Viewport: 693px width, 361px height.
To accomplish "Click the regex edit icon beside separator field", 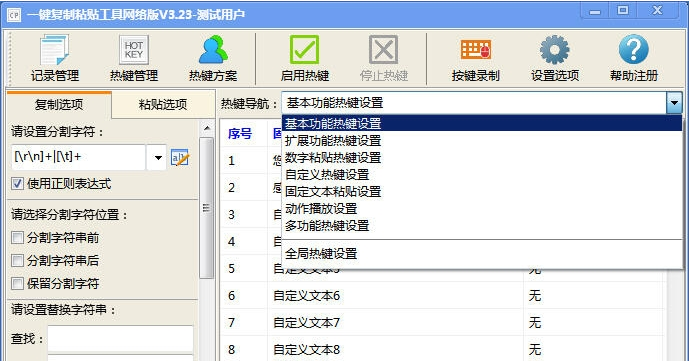I will tap(180, 157).
